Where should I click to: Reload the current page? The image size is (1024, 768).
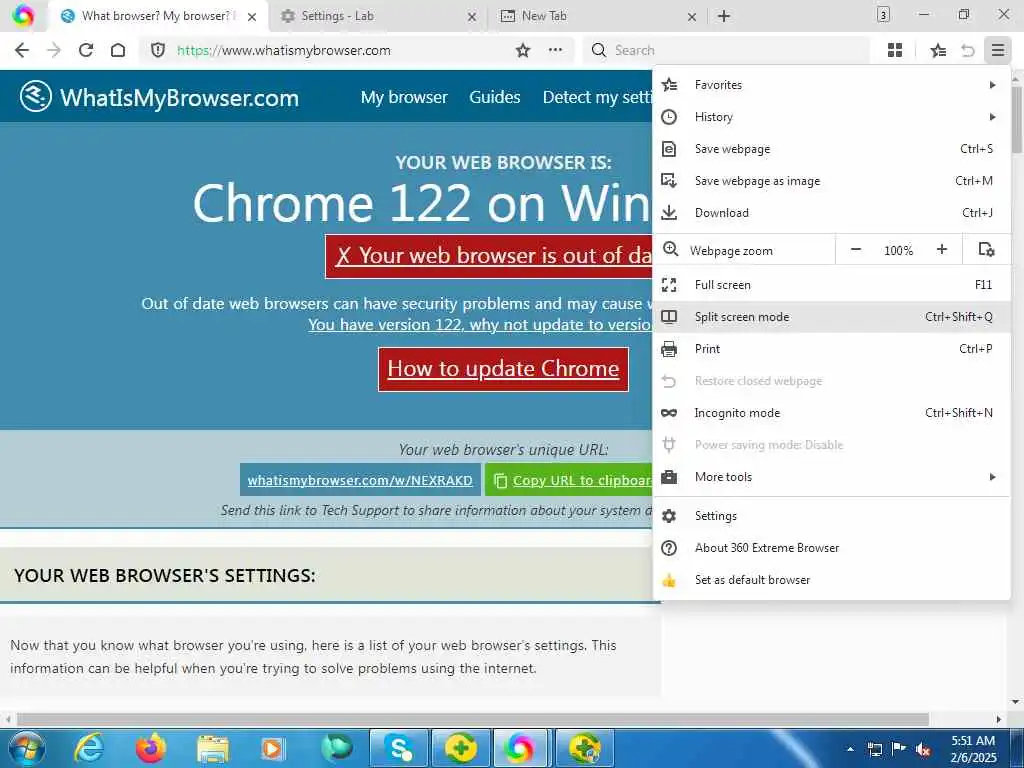pyautogui.click(x=86, y=50)
